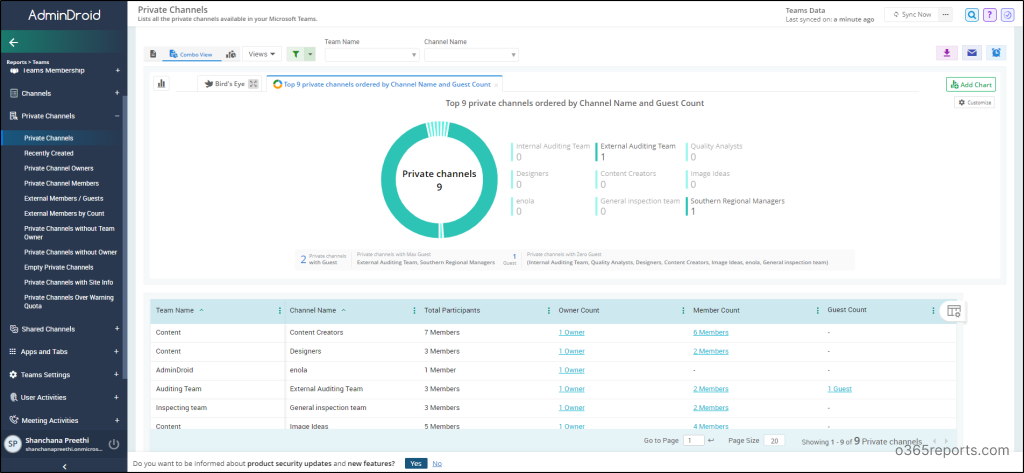Open the Channel Name filter dropdown
Screen dimensions: 1024x473
(x=472, y=55)
